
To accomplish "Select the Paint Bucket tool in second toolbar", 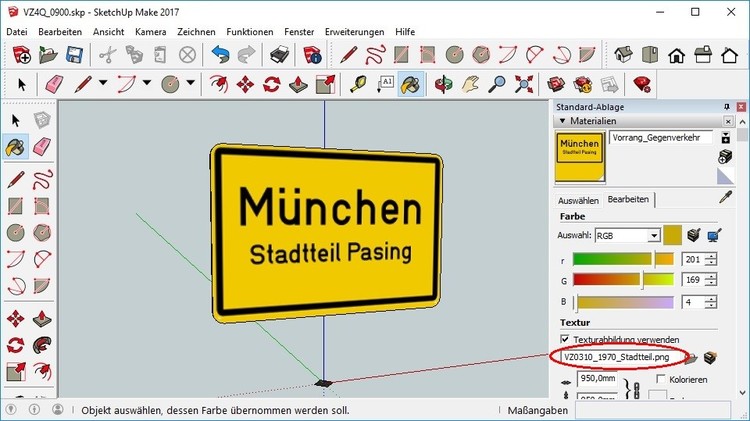I will click(x=411, y=84).
